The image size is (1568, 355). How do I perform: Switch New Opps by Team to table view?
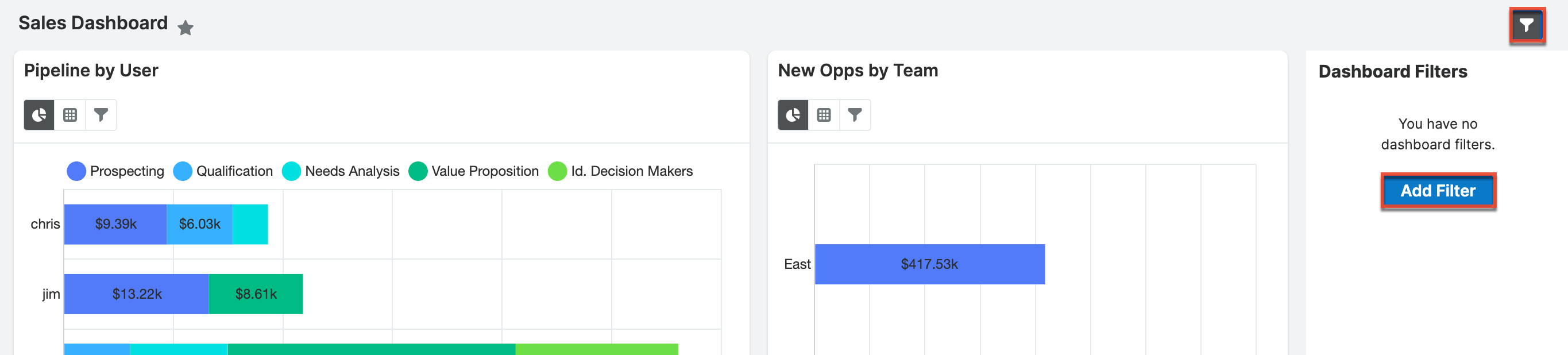[825, 114]
